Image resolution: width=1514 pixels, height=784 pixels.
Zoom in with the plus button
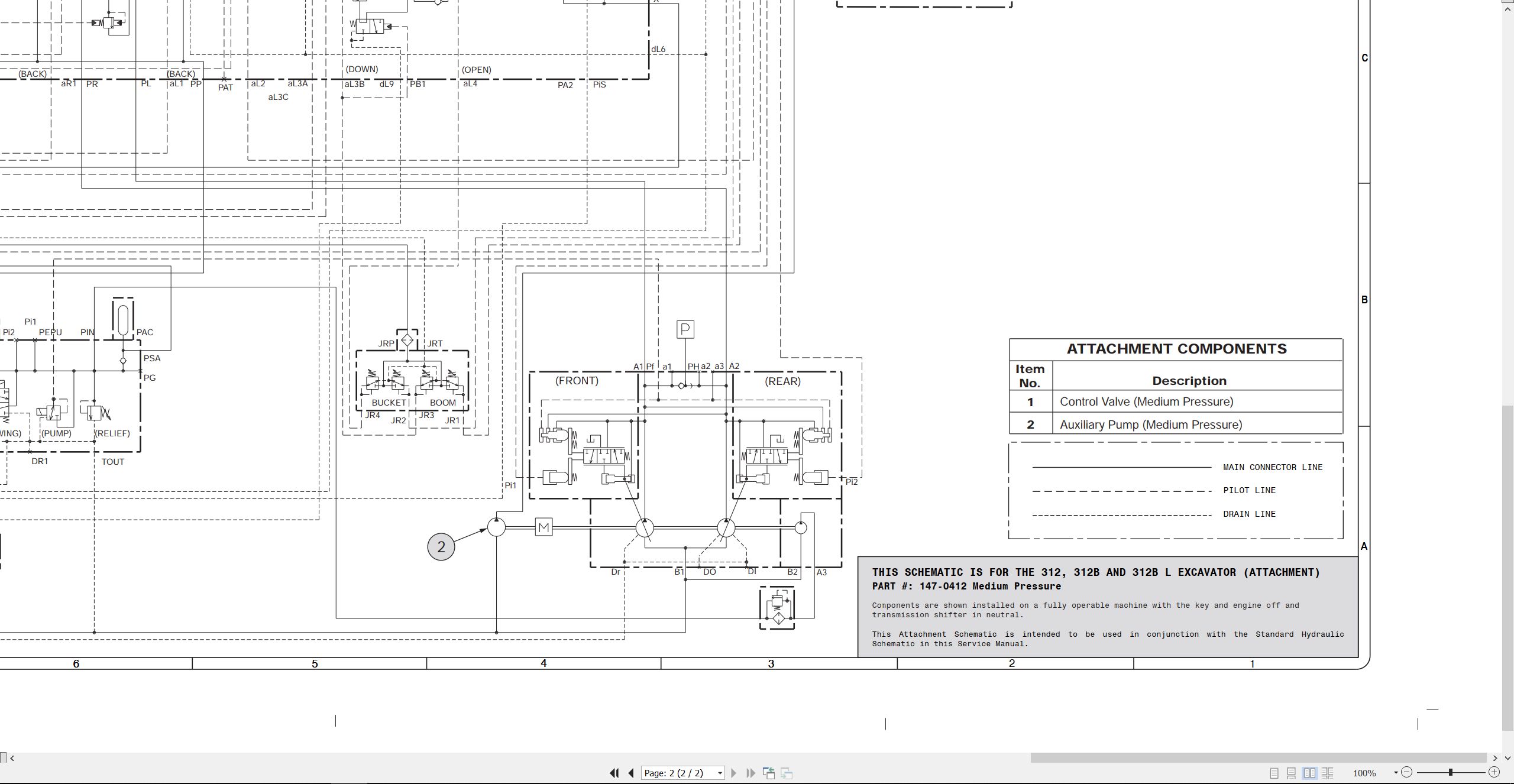1494,772
